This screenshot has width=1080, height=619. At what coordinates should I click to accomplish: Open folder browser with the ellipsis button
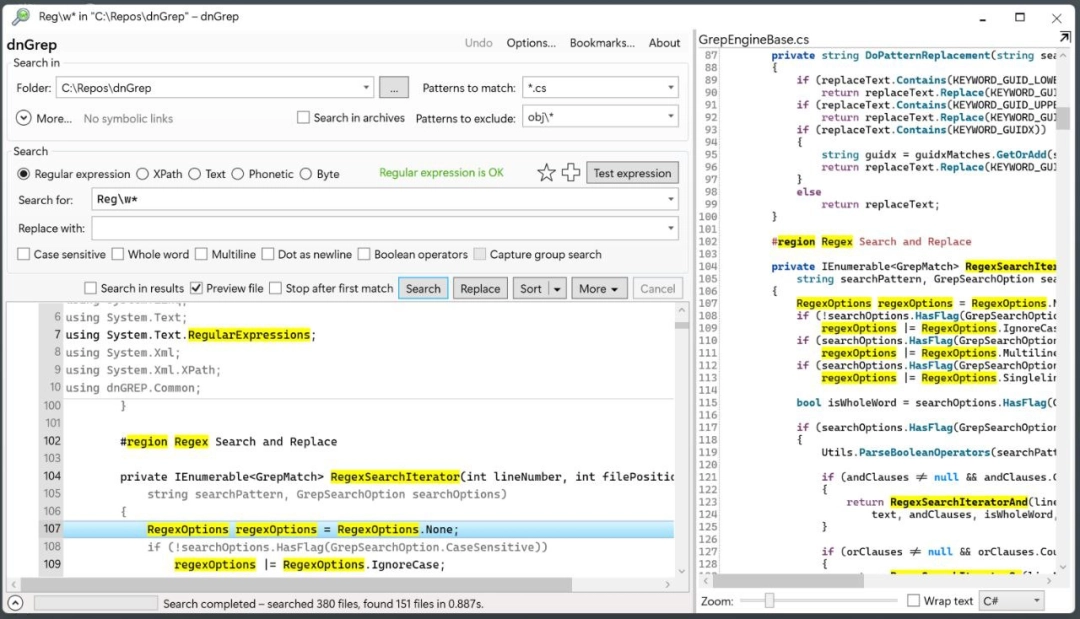tap(394, 88)
